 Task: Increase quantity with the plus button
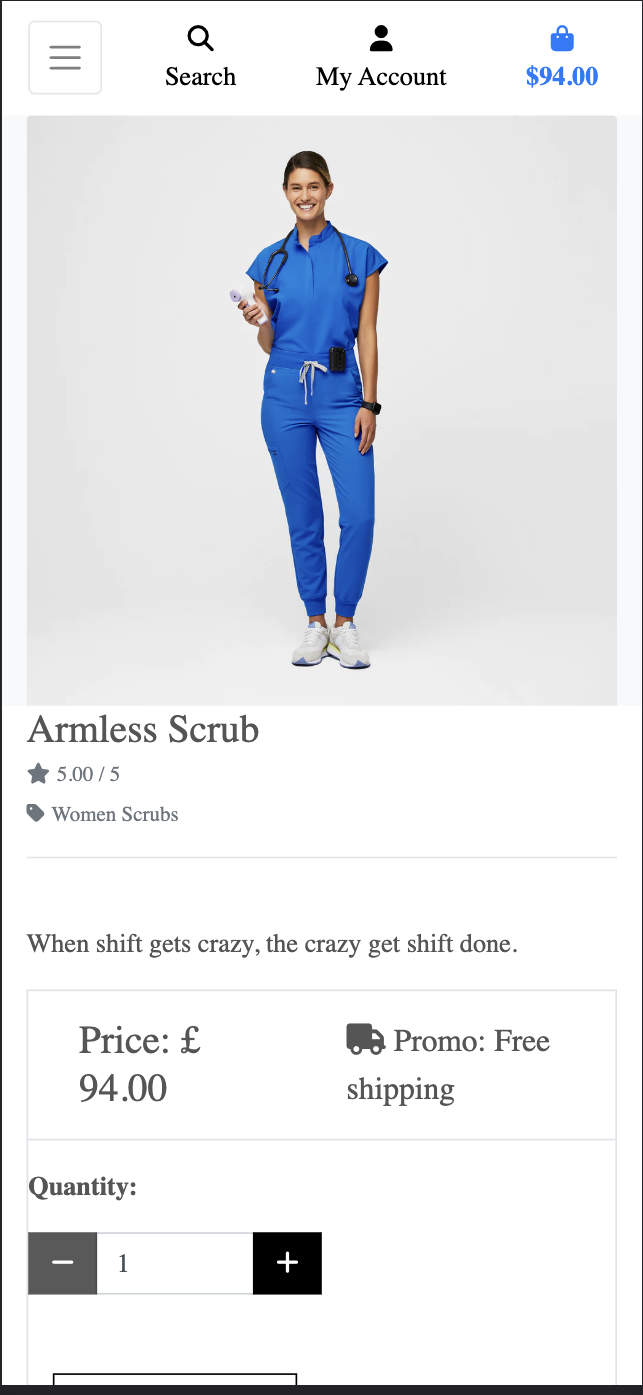point(287,1263)
